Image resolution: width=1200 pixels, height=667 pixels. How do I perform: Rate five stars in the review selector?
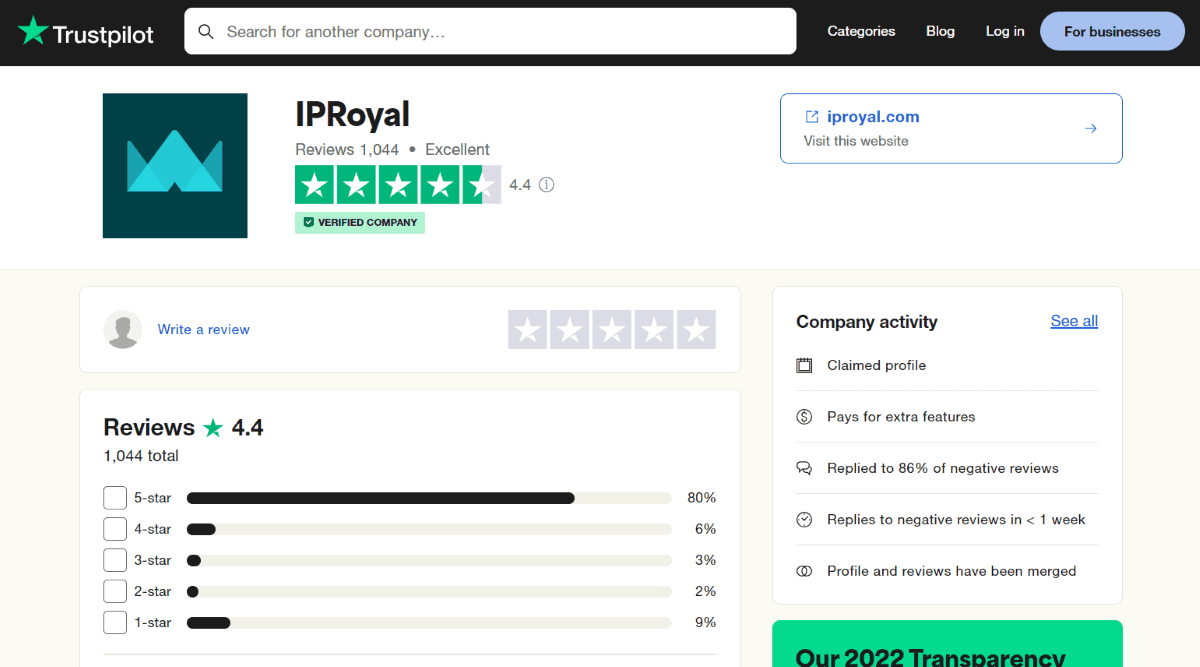click(x=696, y=330)
